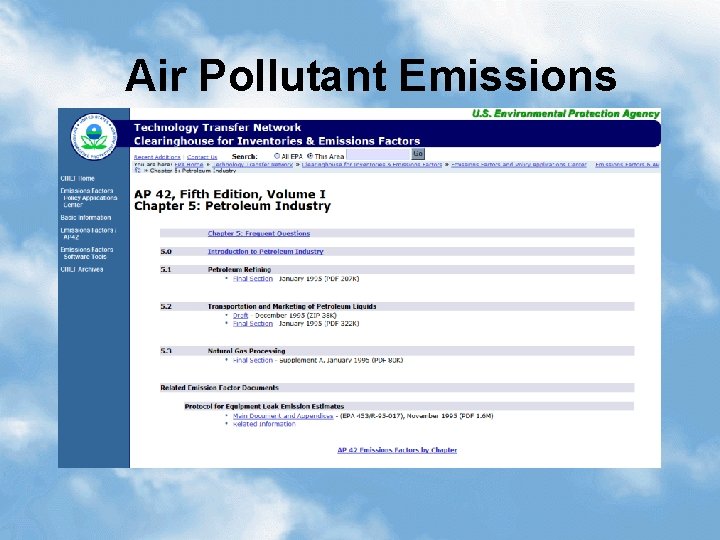
Task: Open CHIEF Home in sidebar
Action: pyautogui.click(x=78, y=179)
